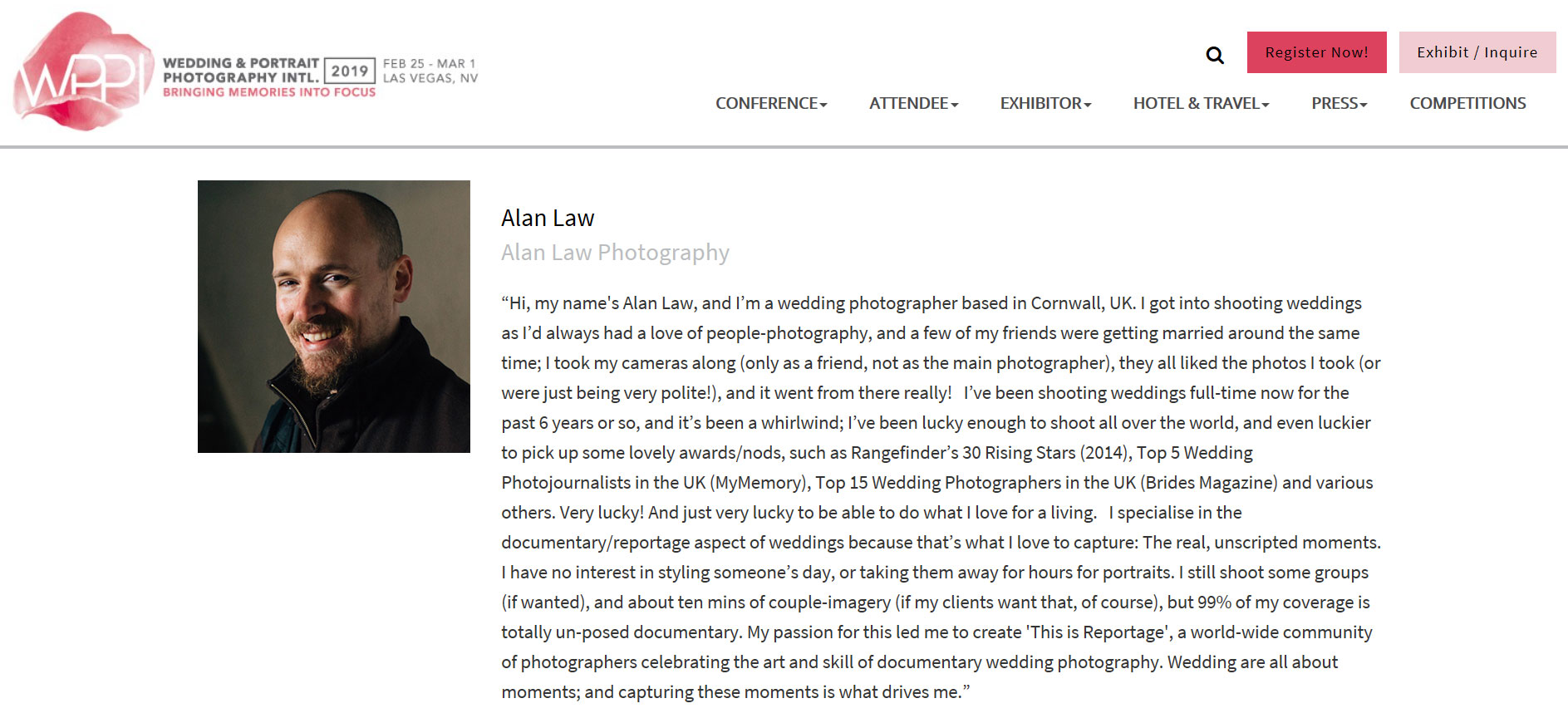Click the Alan Law name heading
The height and width of the screenshot is (723, 1568).
[x=548, y=218]
